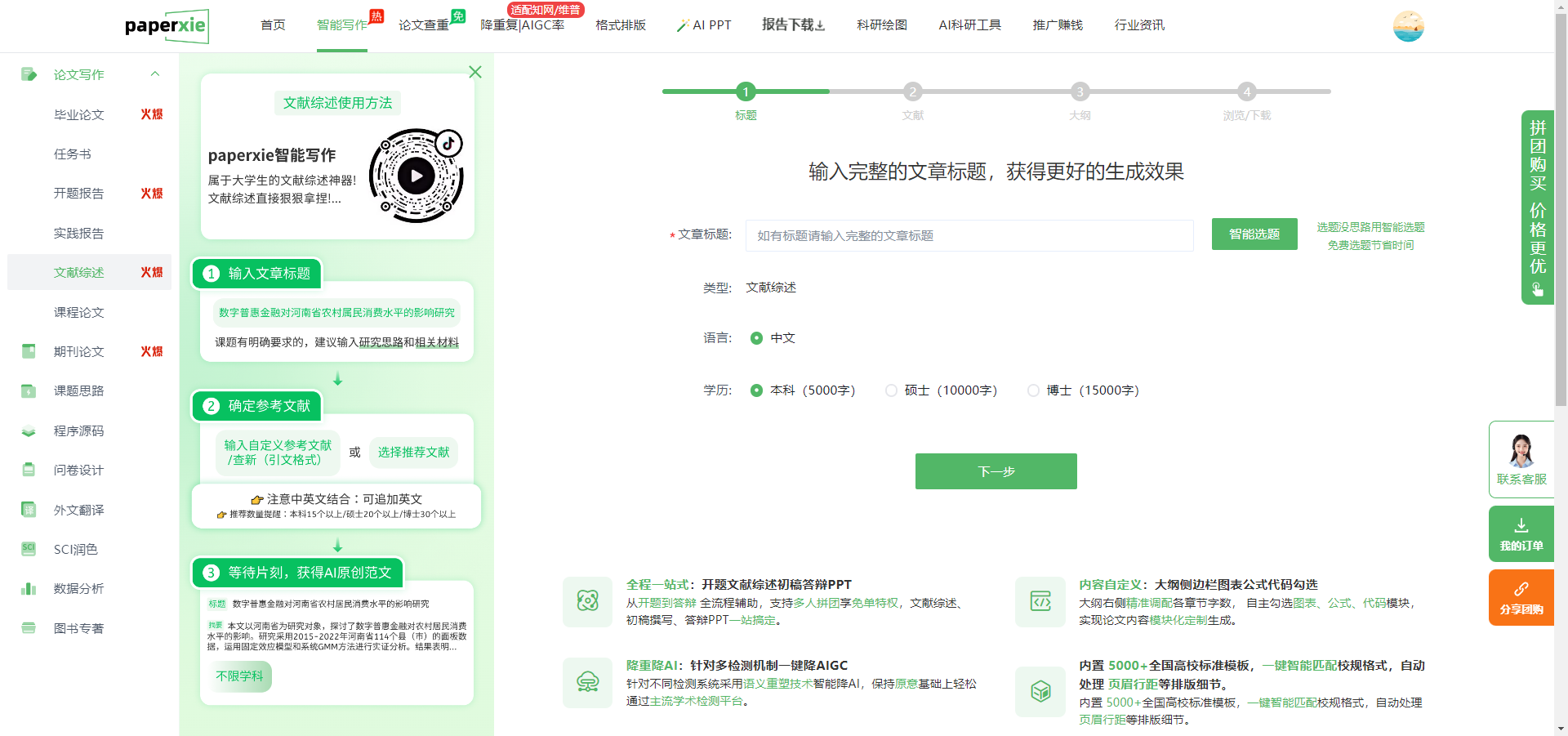Click the contact customer service icon
The image size is (1568, 736).
pos(1521,452)
